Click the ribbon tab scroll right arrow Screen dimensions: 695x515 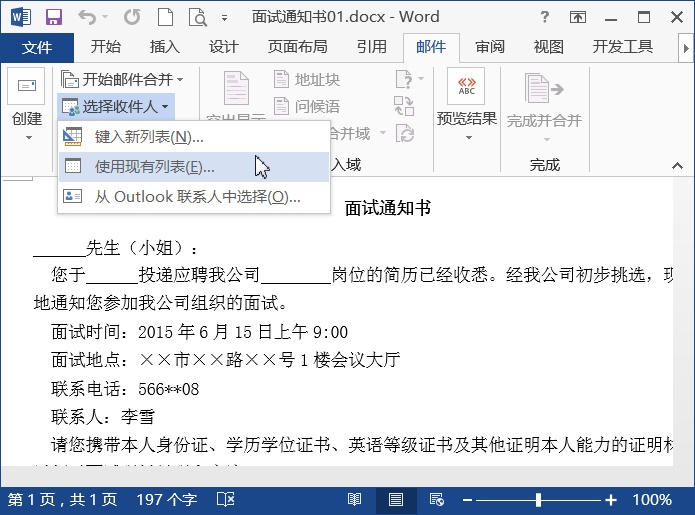(x=686, y=48)
